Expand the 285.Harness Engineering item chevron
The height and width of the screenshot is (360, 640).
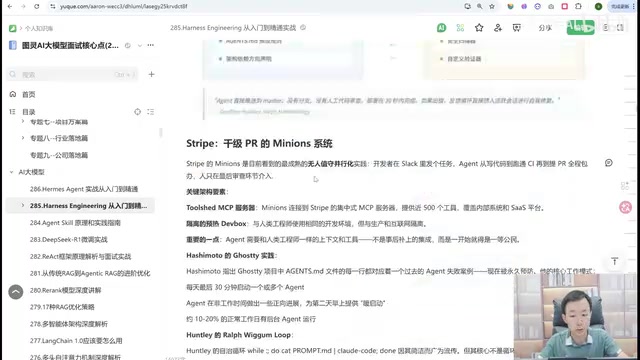(x=23, y=206)
